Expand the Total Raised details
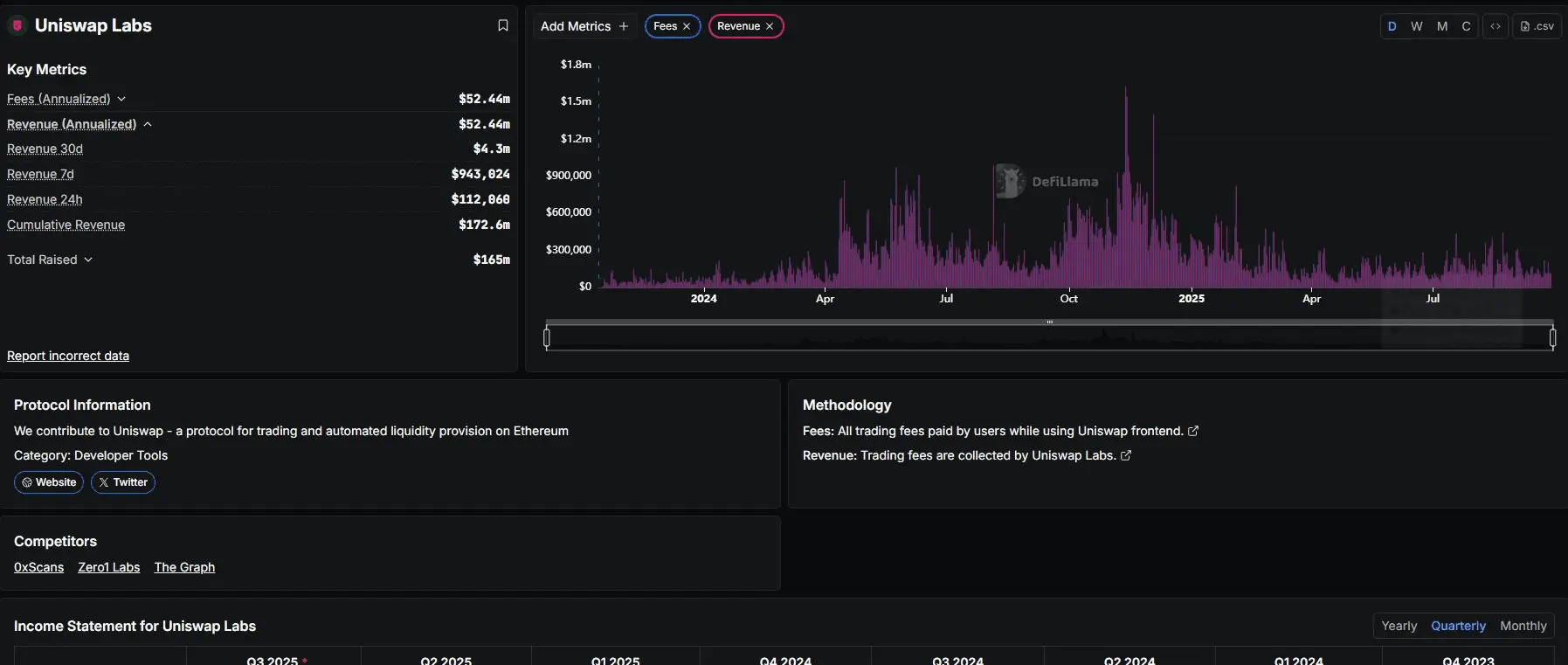This screenshot has height=665, width=1568. tap(88, 260)
